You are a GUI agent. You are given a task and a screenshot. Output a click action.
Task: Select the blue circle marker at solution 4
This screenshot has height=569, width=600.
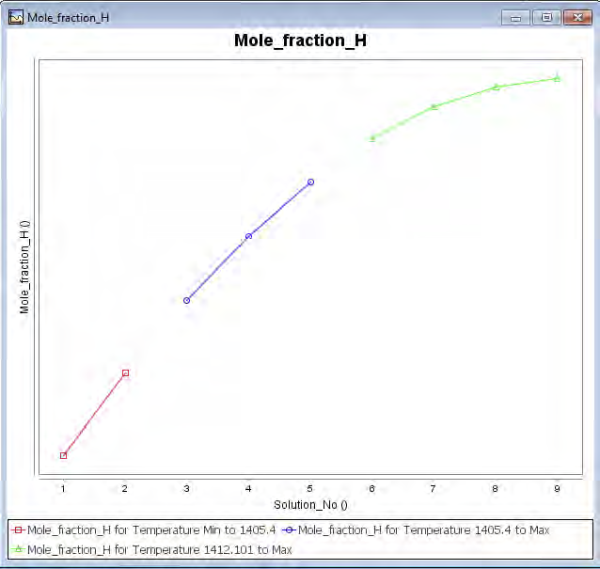coord(248,236)
